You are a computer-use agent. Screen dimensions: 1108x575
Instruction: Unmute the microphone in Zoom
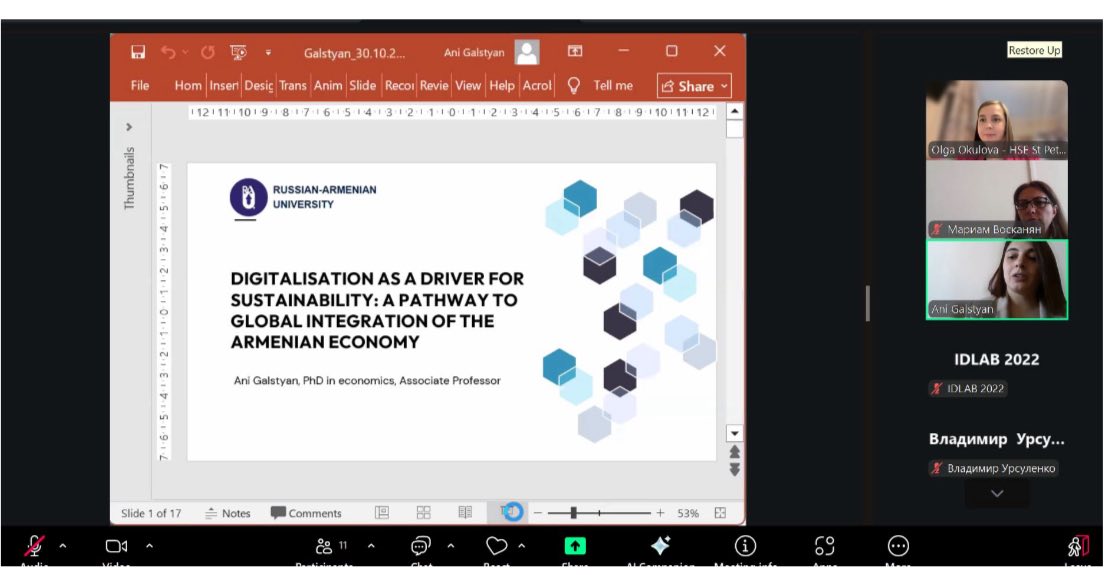(34, 546)
